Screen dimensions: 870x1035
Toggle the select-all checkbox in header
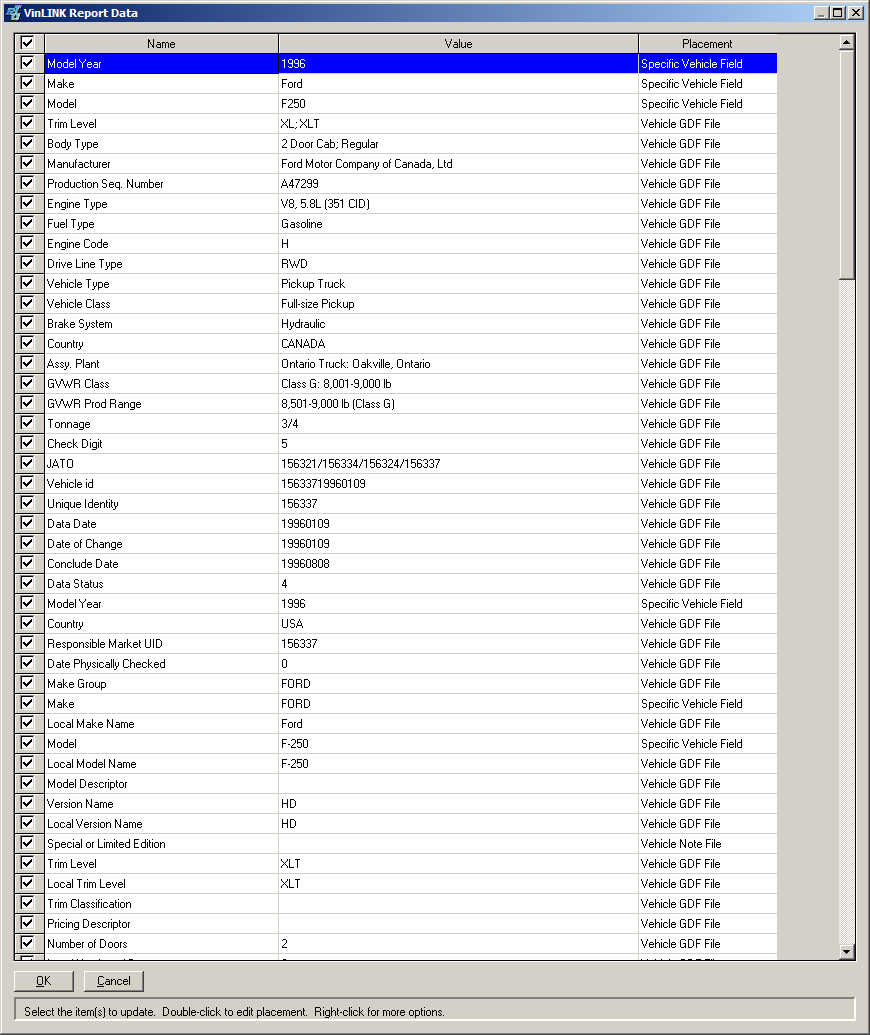pyautogui.click(x=27, y=43)
